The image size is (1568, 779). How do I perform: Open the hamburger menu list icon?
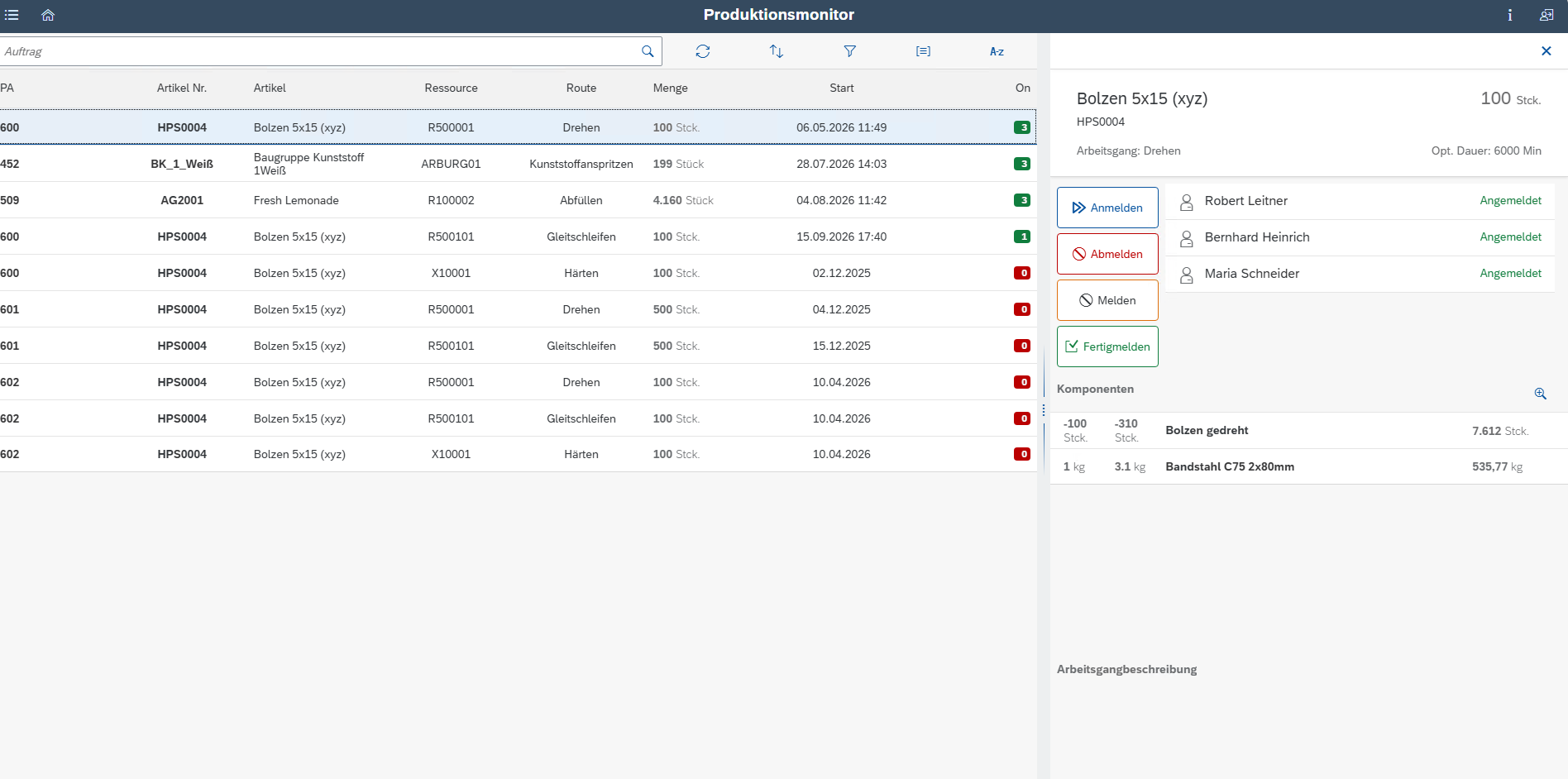click(x=12, y=15)
